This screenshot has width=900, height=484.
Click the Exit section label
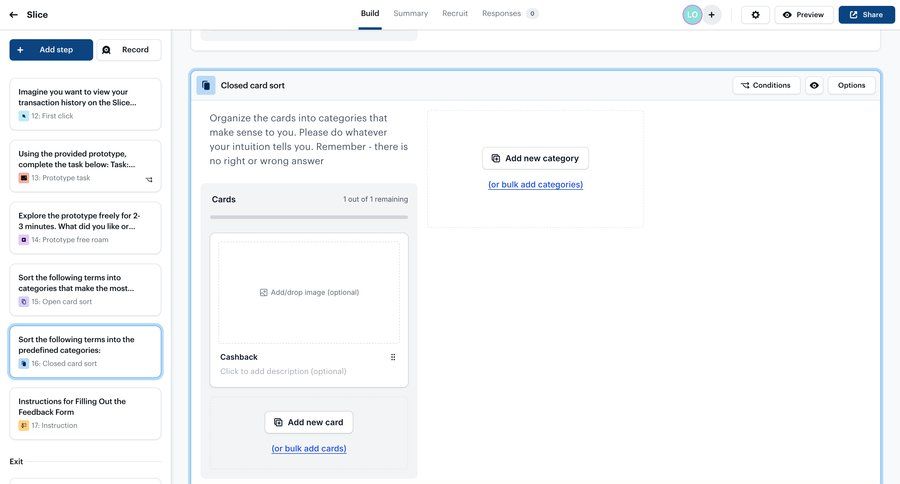(x=16, y=462)
